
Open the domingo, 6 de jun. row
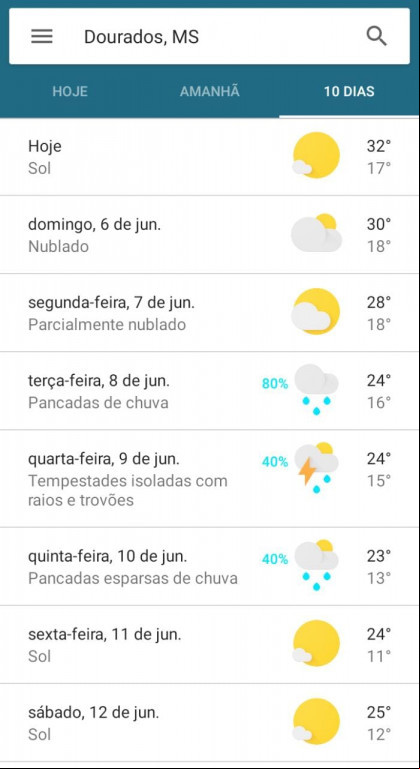209,234
